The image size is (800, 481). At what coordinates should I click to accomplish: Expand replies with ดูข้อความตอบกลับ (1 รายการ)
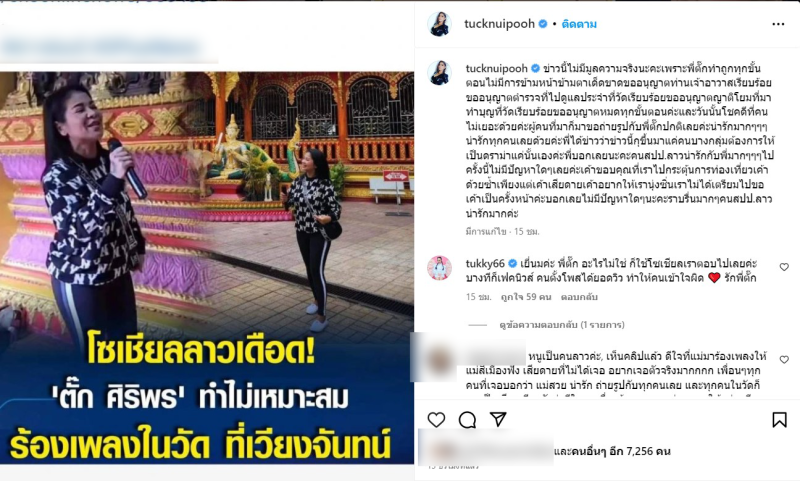pyautogui.click(x=562, y=324)
